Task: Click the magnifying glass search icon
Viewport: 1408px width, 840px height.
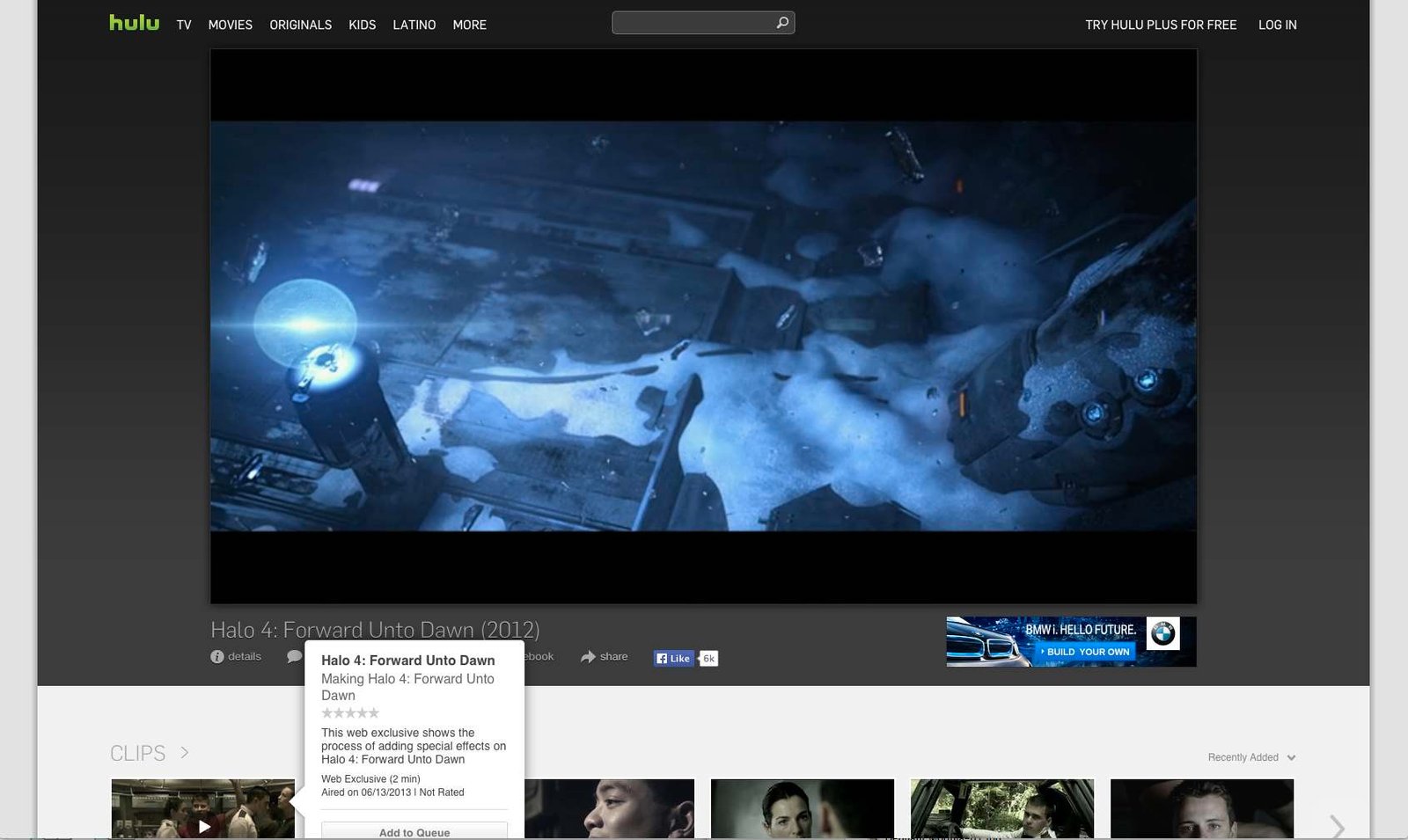Action: click(x=782, y=23)
